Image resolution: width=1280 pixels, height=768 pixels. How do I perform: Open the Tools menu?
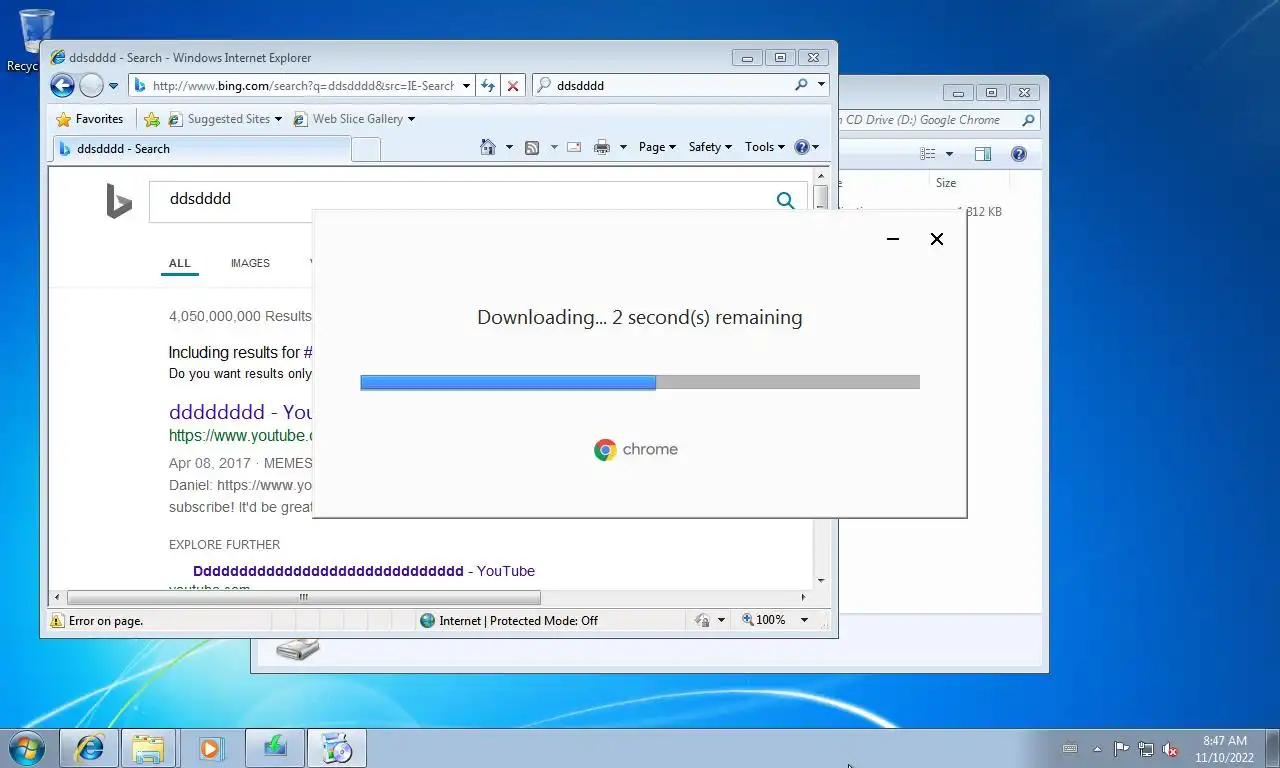pos(765,147)
